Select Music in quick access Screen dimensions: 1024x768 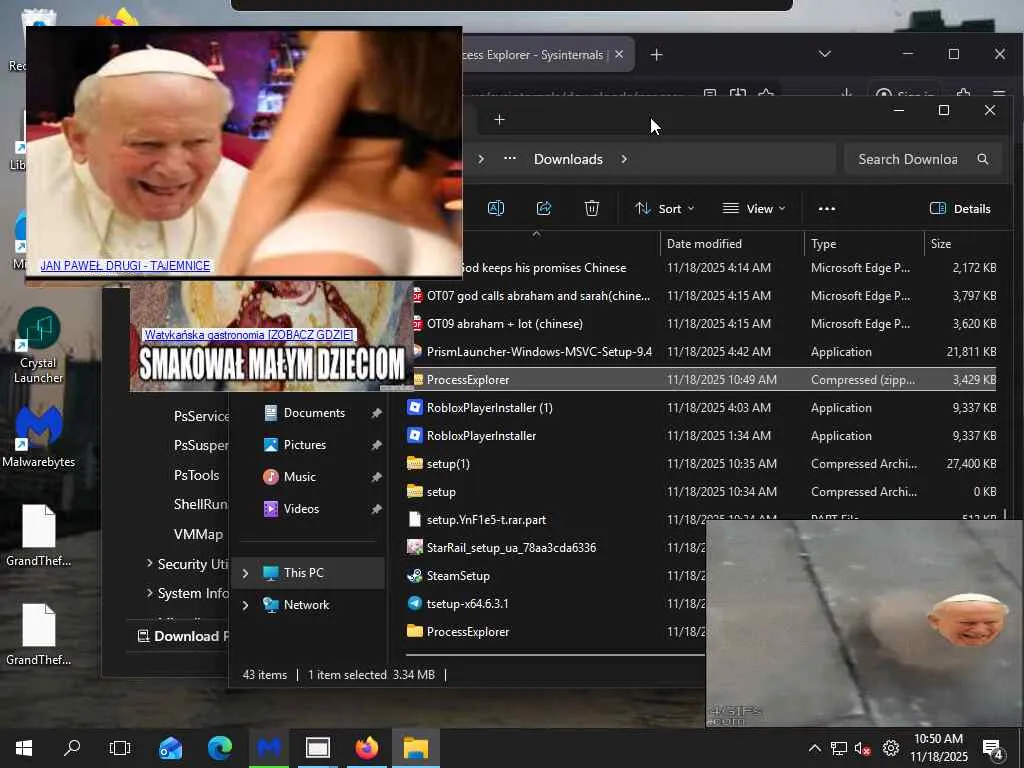(x=299, y=477)
